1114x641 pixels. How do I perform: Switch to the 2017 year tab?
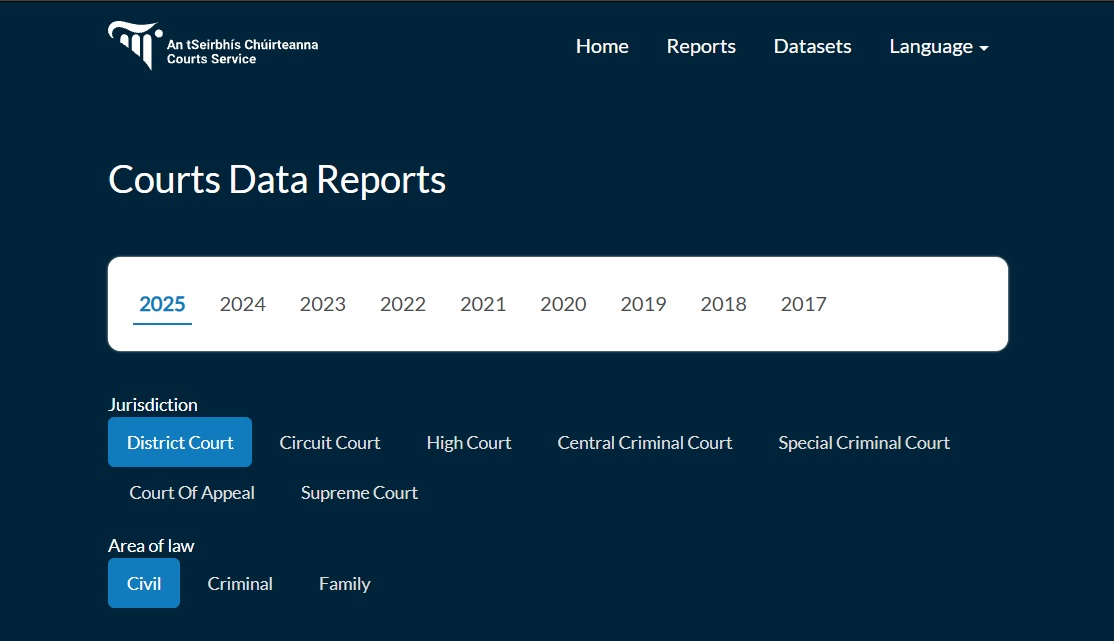[804, 304]
